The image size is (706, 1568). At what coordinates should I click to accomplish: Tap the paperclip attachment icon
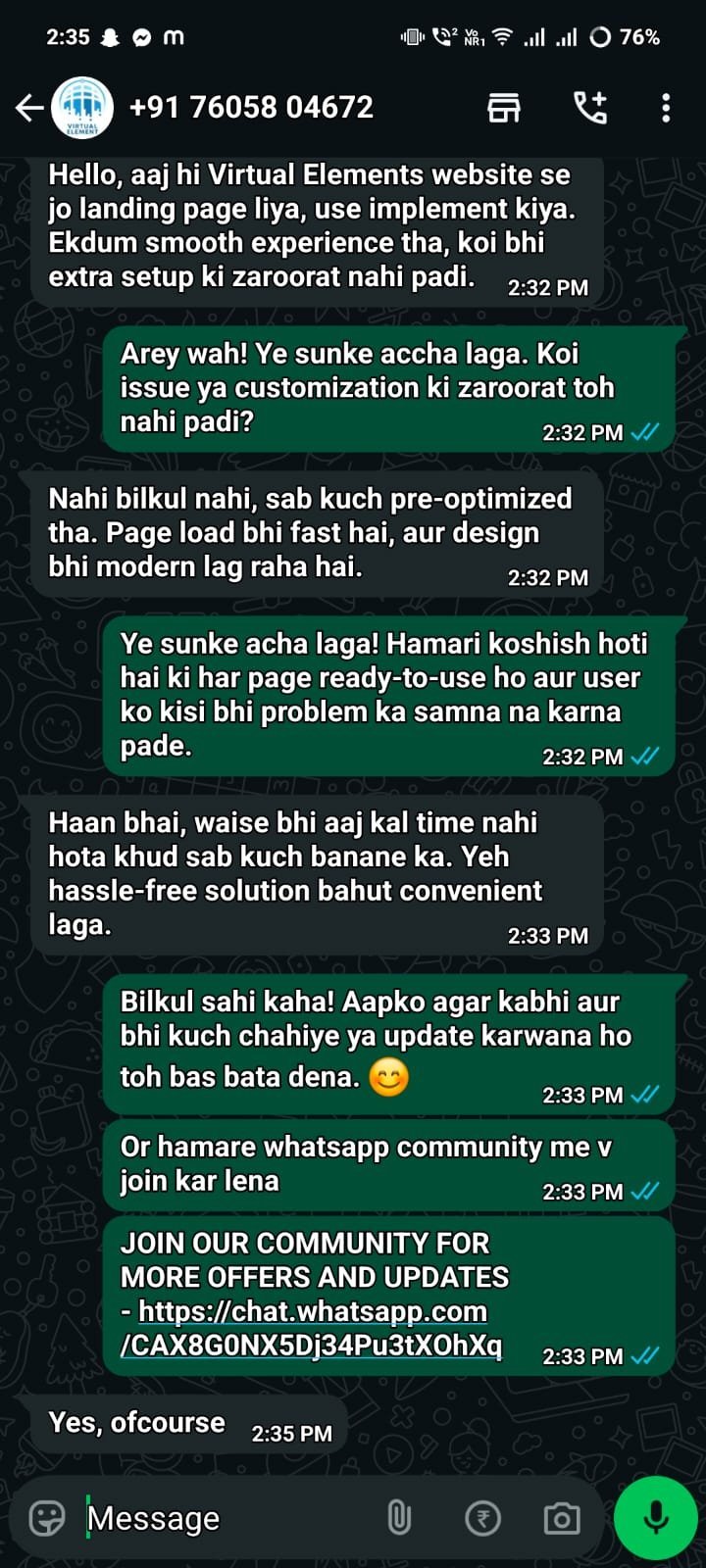tap(398, 1518)
